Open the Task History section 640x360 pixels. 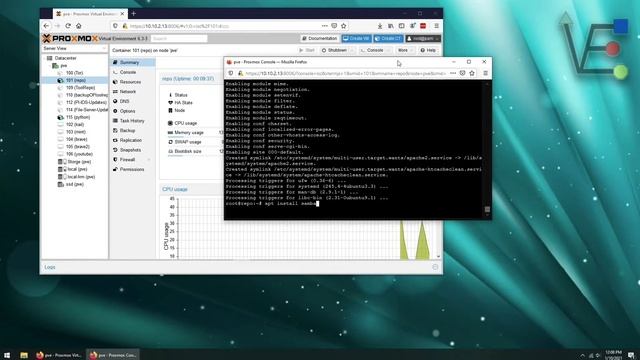coord(132,121)
